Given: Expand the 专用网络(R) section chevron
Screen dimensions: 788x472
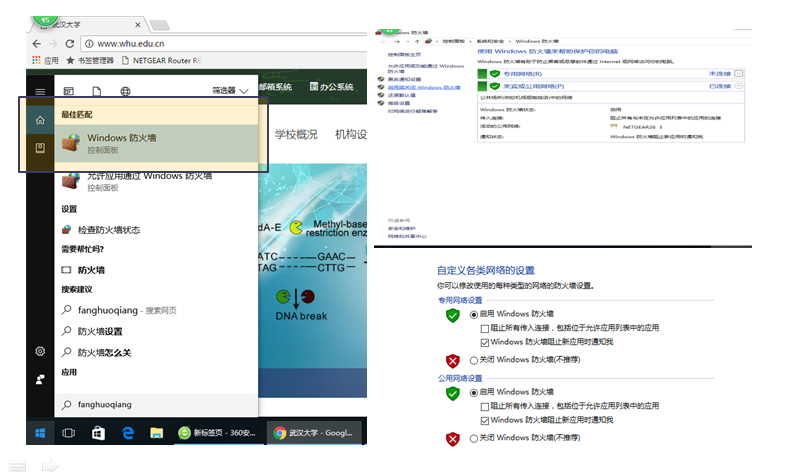Looking at the screenshot, I should coord(738,73).
